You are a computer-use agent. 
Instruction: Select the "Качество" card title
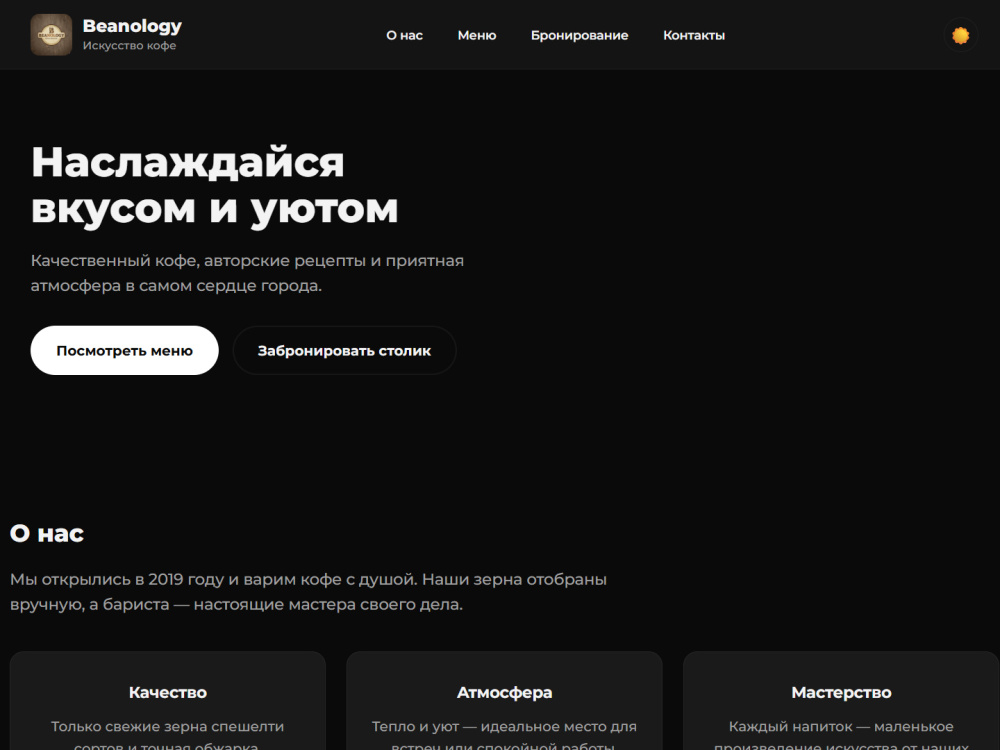pyautogui.click(x=168, y=693)
